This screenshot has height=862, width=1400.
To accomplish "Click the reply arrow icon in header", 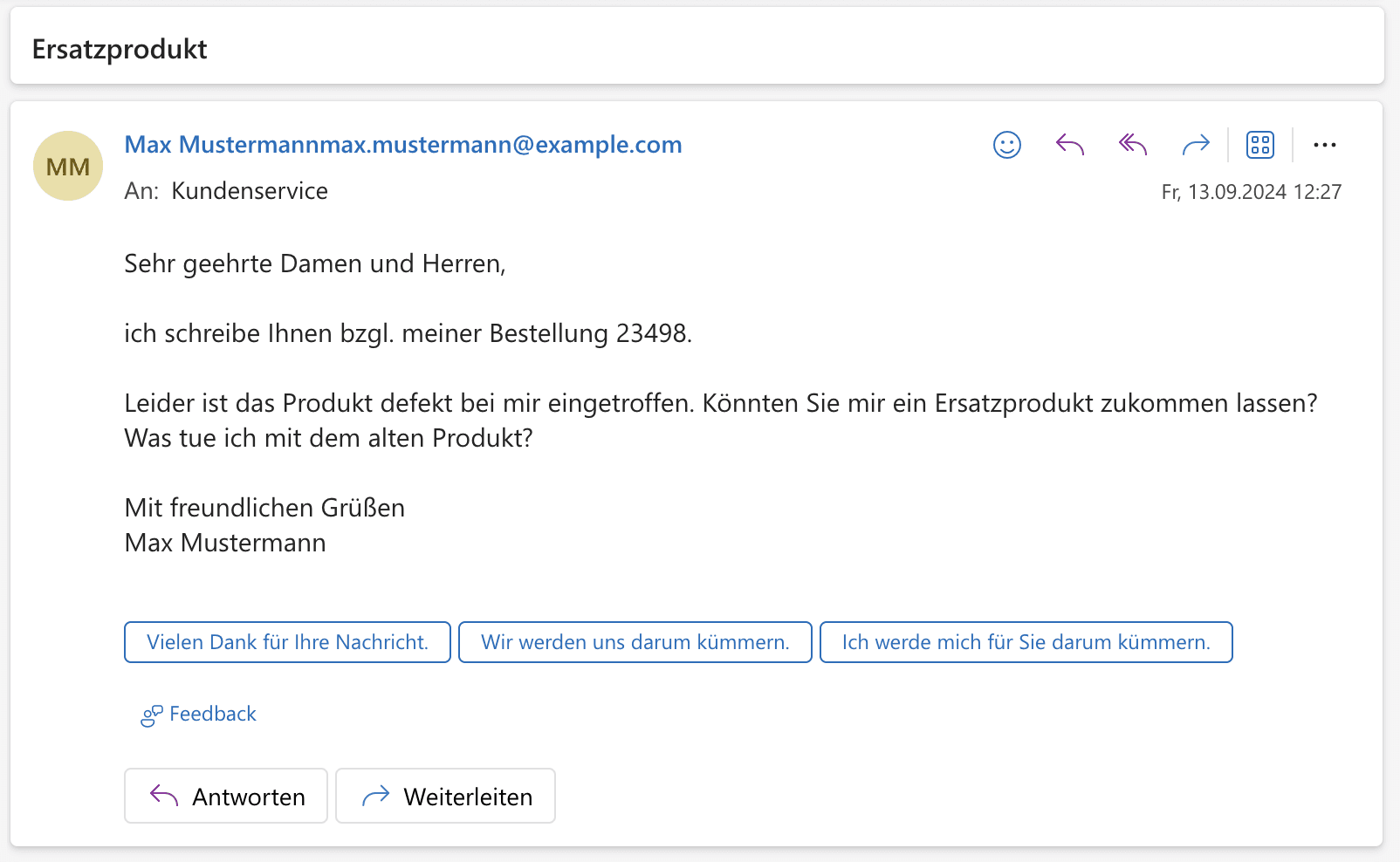I will [1070, 145].
